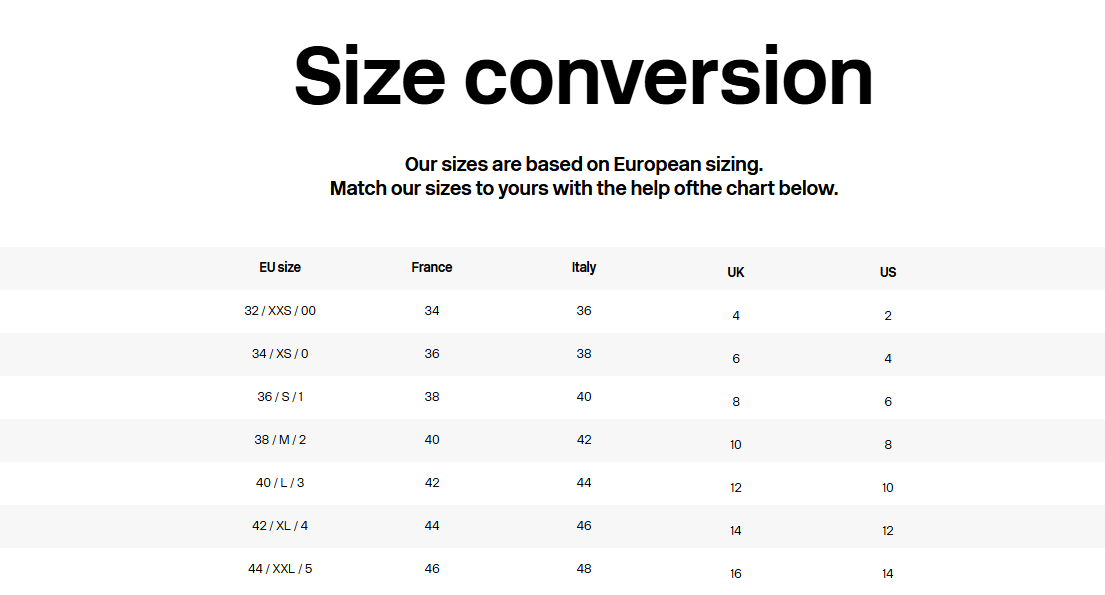Click Italy size 48 in XXL row
Viewport: 1105px width, 595px height.
584,569
